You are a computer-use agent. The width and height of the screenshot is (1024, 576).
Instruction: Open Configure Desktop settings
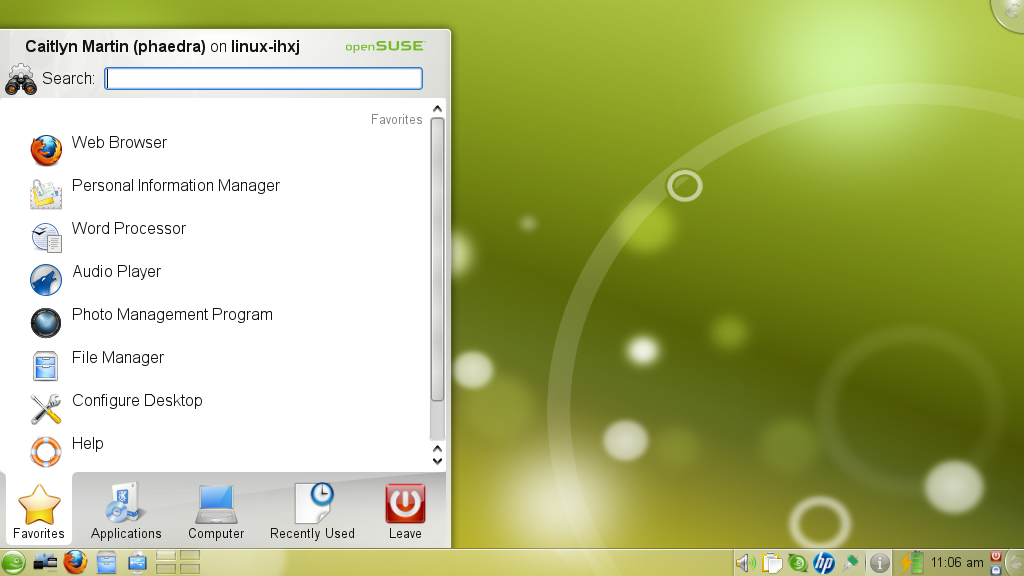[x=136, y=402]
